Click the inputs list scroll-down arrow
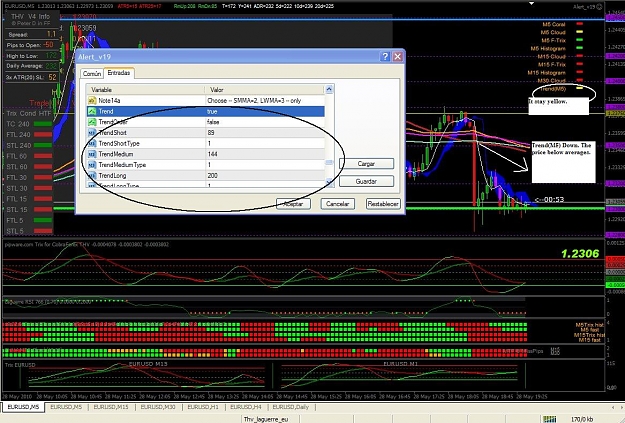The width and height of the screenshot is (625, 423). (329, 182)
